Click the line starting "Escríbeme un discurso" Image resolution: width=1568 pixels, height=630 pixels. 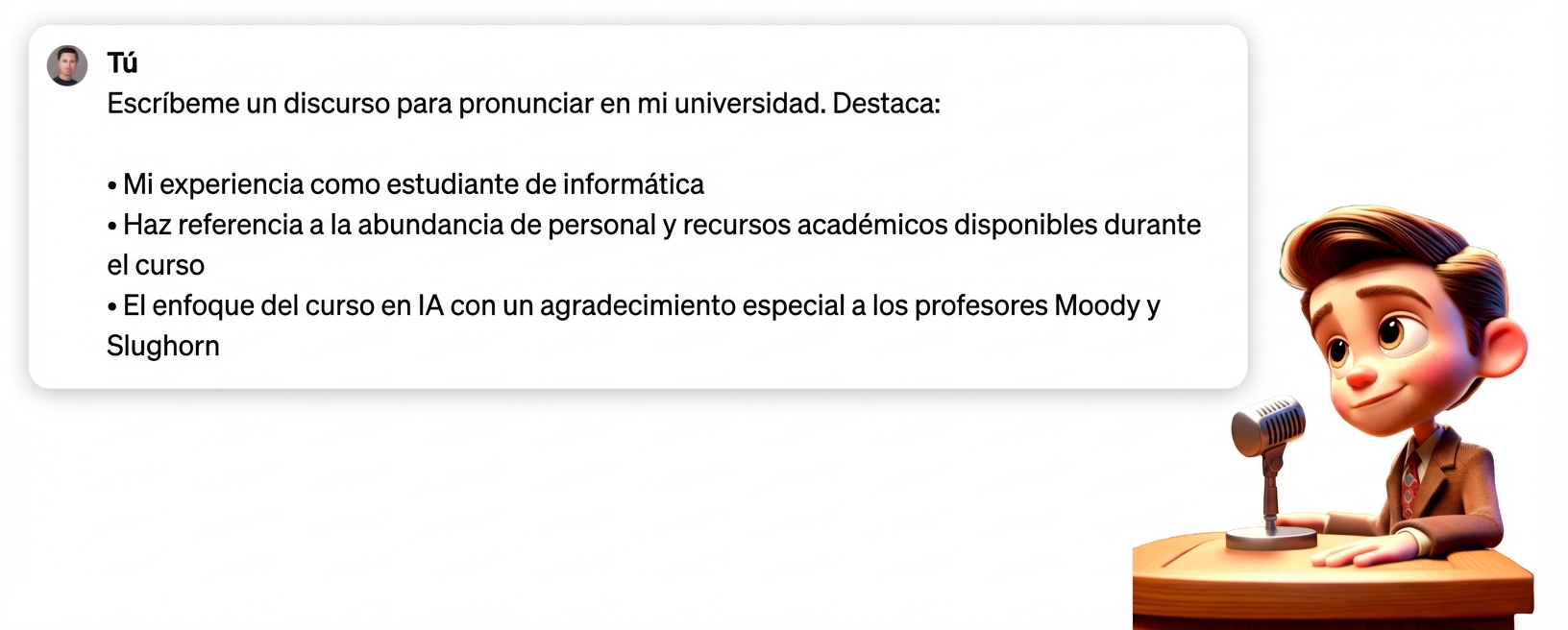pos(523,104)
